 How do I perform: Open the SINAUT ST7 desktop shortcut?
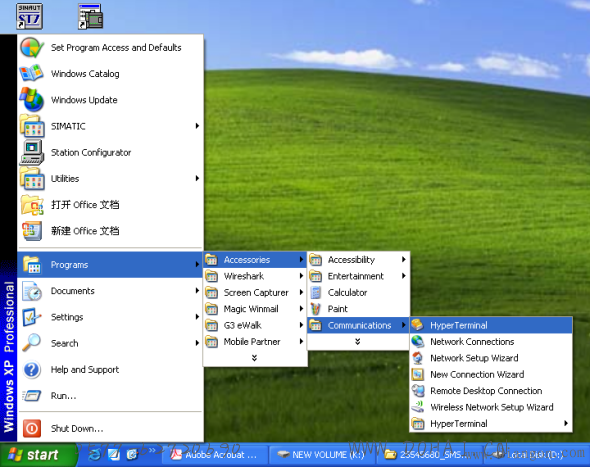(x=29, y=16)
